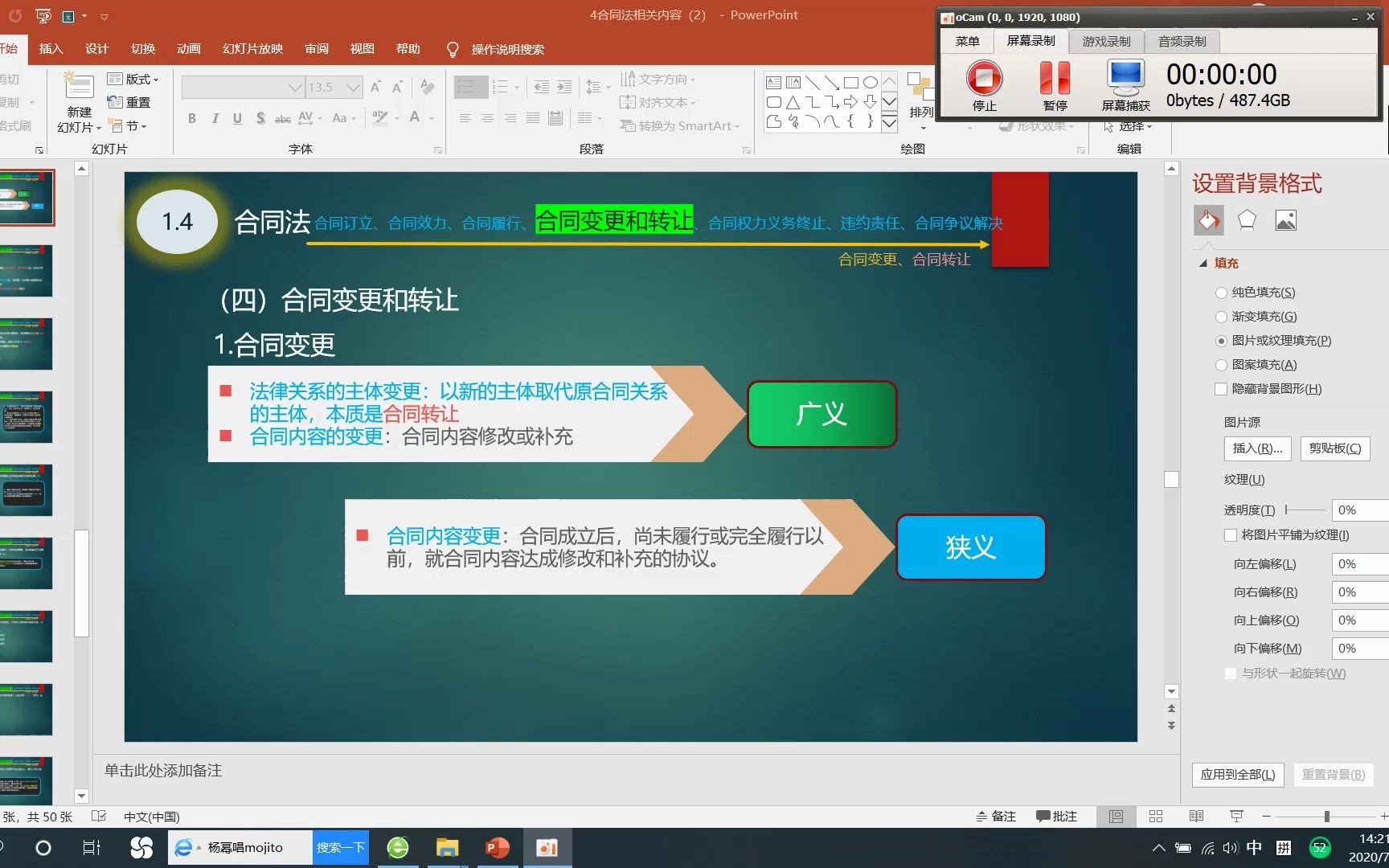Image resolution: width=1389 pixels, height=868 pixels.
Task: Select the Picture icon in format pane
Action: point(1285,220)
